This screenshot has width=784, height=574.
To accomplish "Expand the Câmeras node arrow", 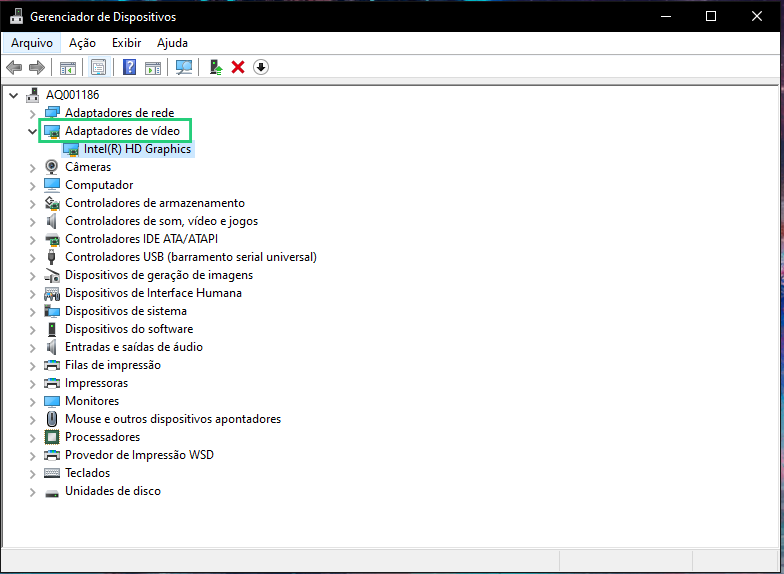I will (32, 168).
